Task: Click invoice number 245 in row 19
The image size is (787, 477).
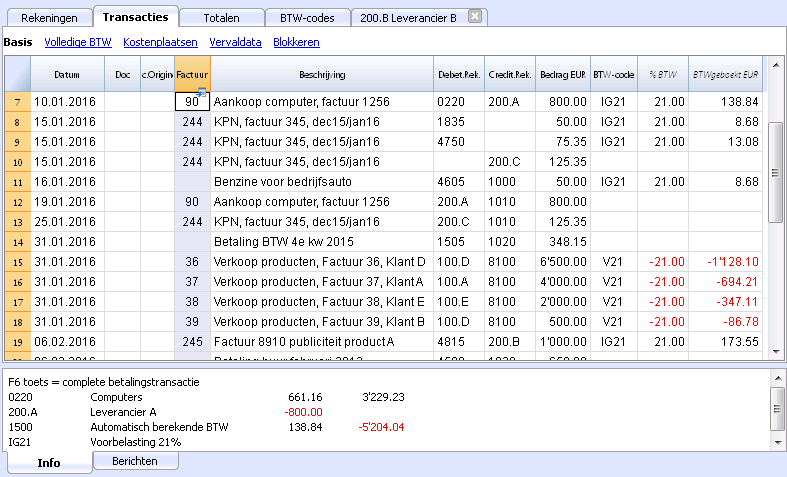Action: (192, 342)
